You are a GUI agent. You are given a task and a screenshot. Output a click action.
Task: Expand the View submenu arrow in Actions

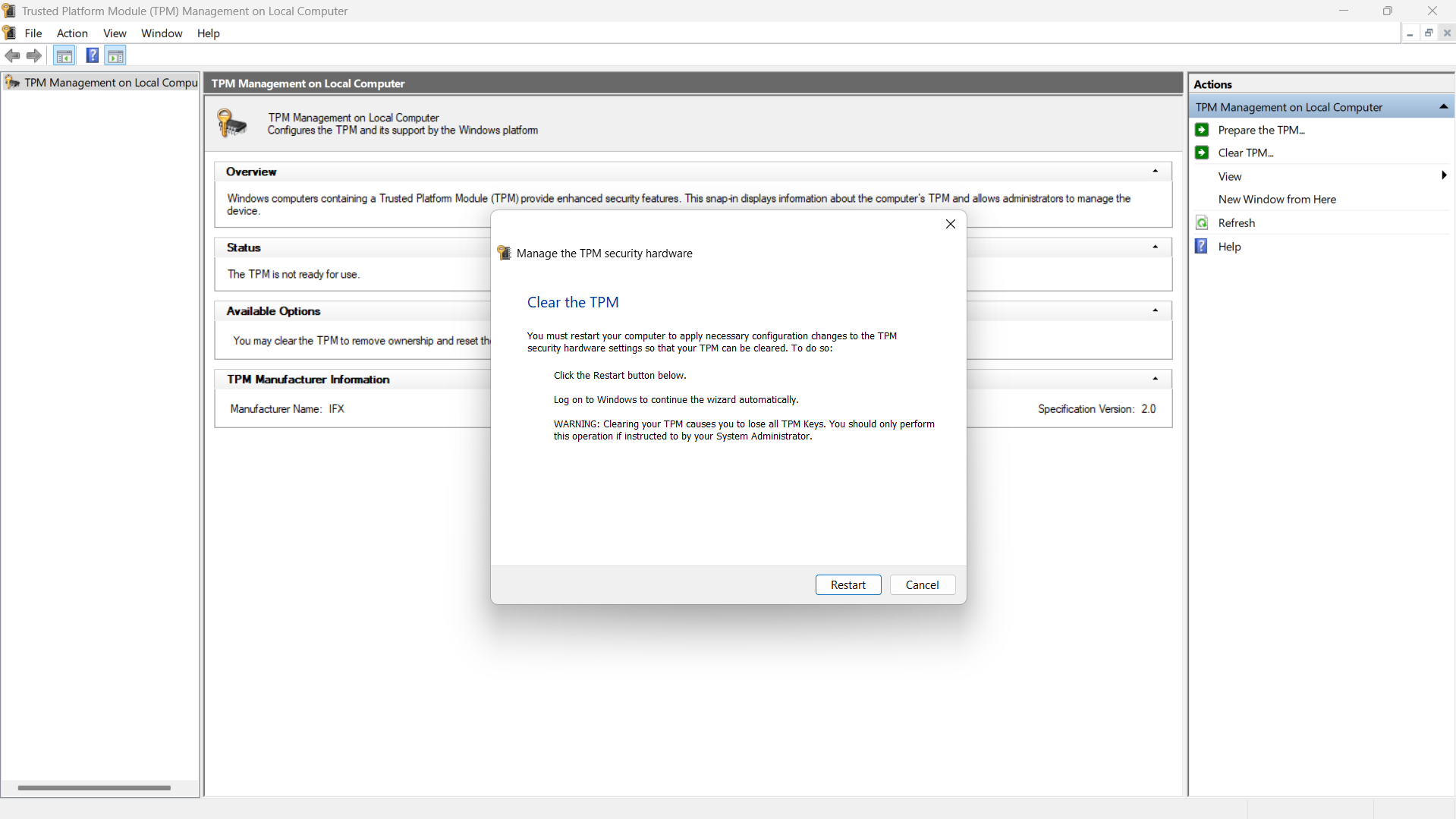(1444, 175)
